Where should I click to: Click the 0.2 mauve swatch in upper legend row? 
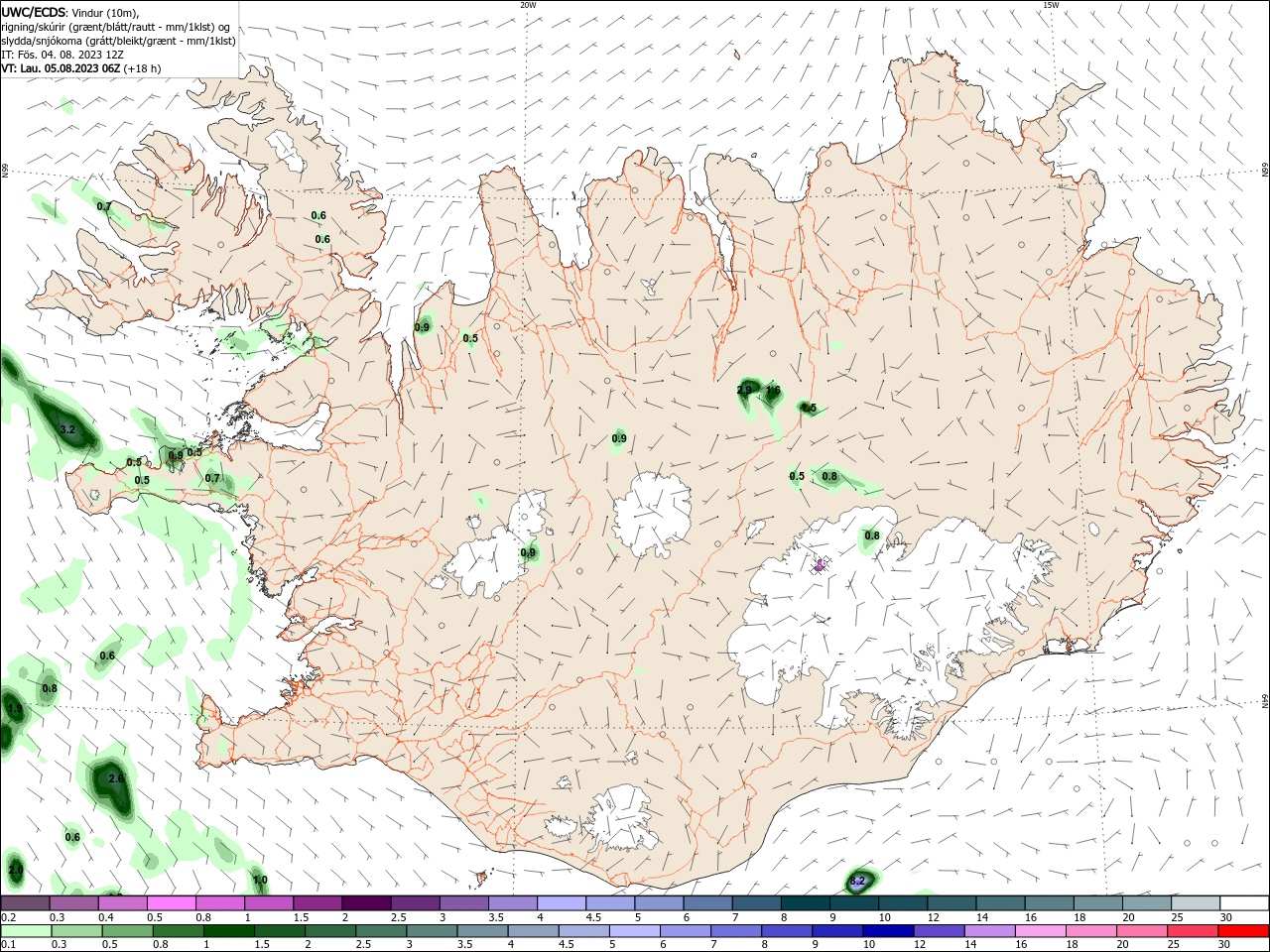(25, 902)
